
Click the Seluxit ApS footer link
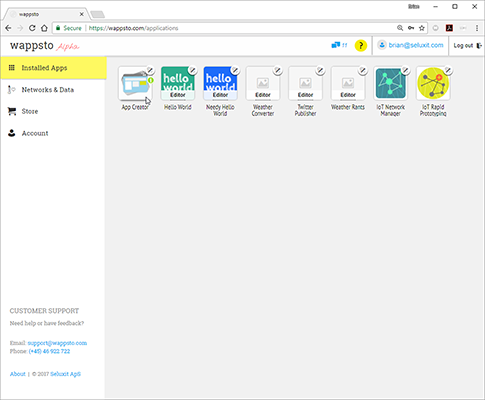(x=66, y=374)
